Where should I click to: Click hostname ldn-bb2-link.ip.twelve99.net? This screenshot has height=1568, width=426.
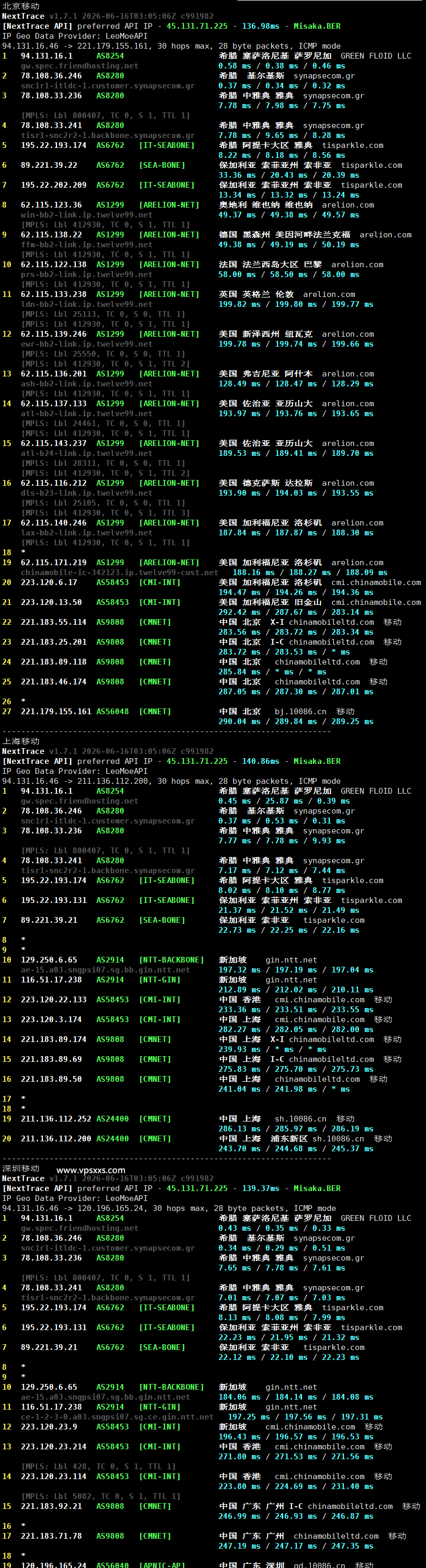click(x=86, y=304)
